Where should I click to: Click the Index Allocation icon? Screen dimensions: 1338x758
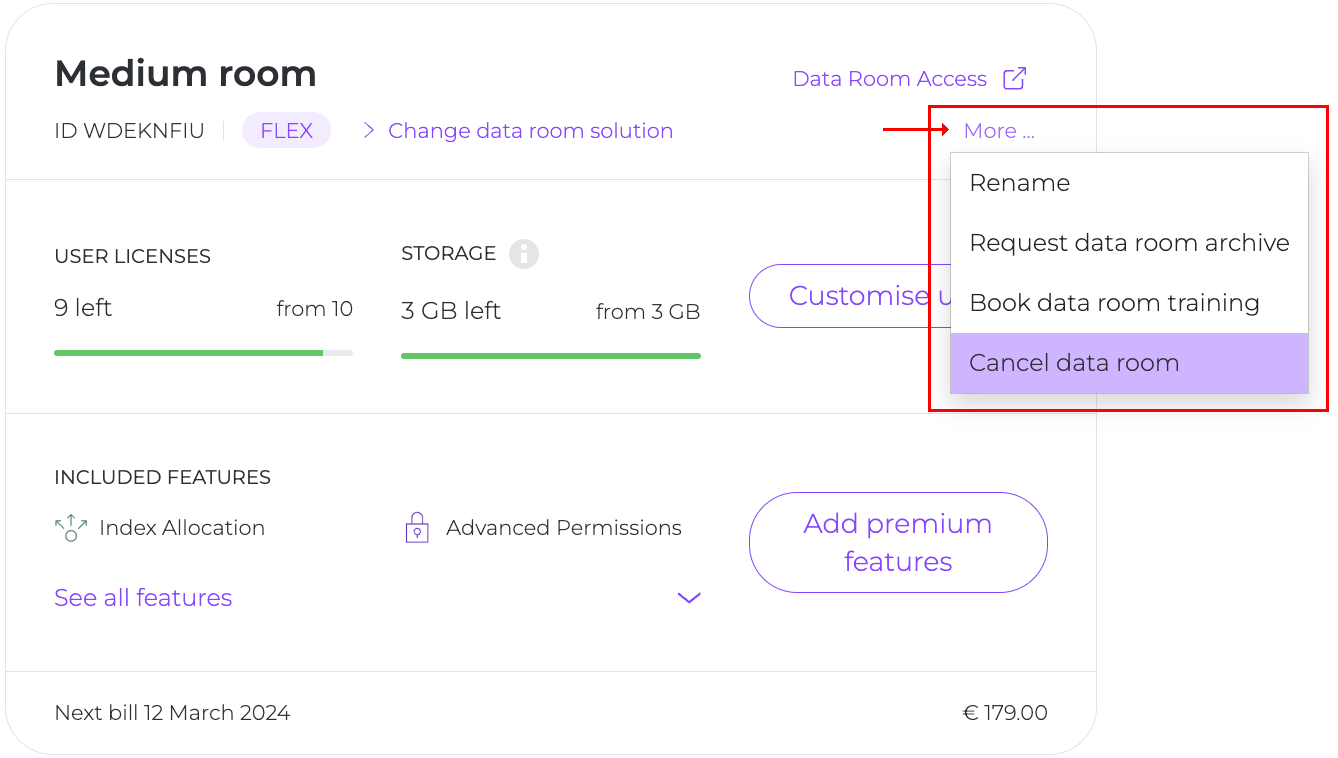(71, 528)
